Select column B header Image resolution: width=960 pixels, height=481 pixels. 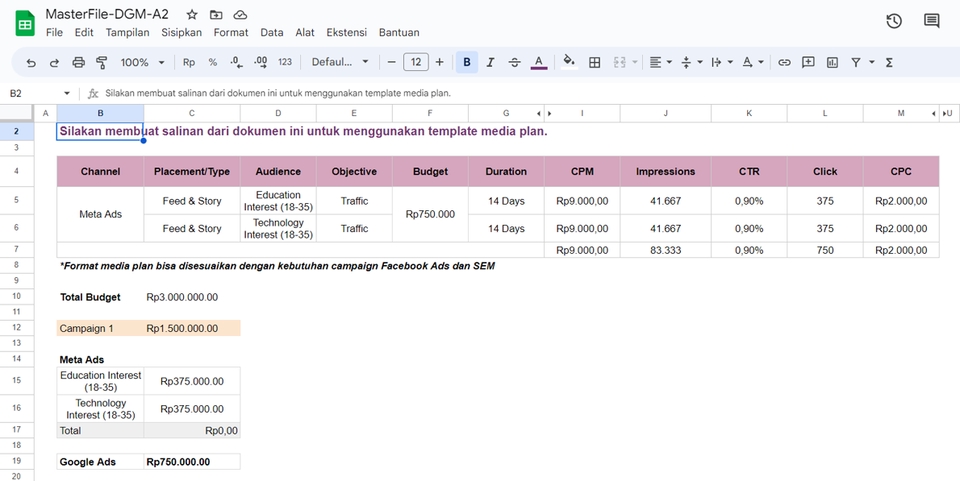(100, 113)
